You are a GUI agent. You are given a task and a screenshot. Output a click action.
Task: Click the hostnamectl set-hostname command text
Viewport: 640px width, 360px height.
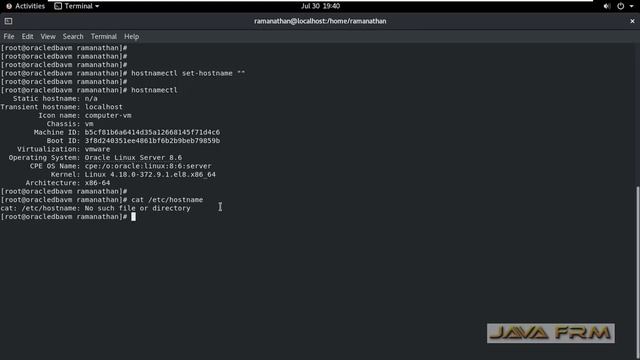(188, 73)
